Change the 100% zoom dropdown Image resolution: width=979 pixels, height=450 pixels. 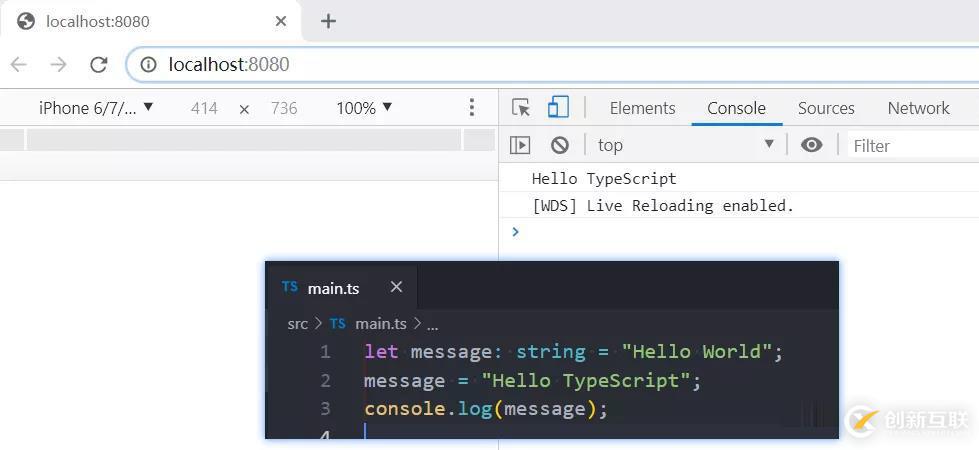click(x=364, y=108)
